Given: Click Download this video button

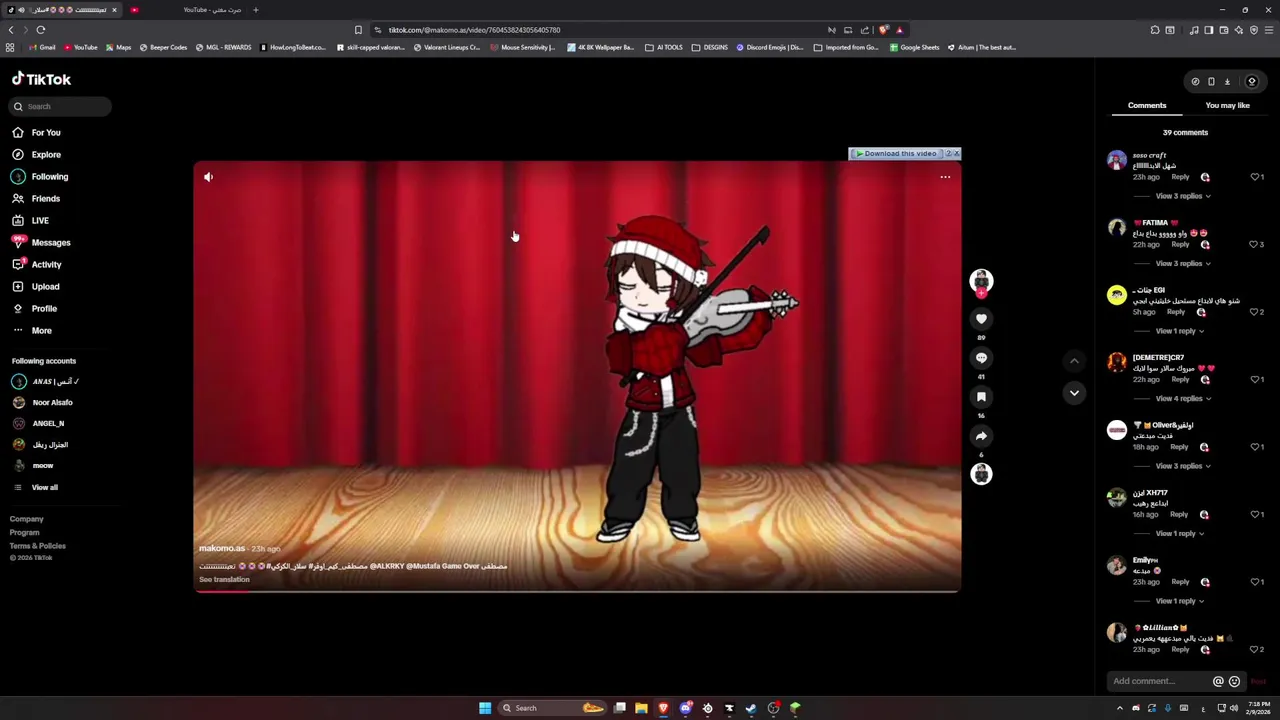Looking at the screenshot, I should tap(896, 154).
